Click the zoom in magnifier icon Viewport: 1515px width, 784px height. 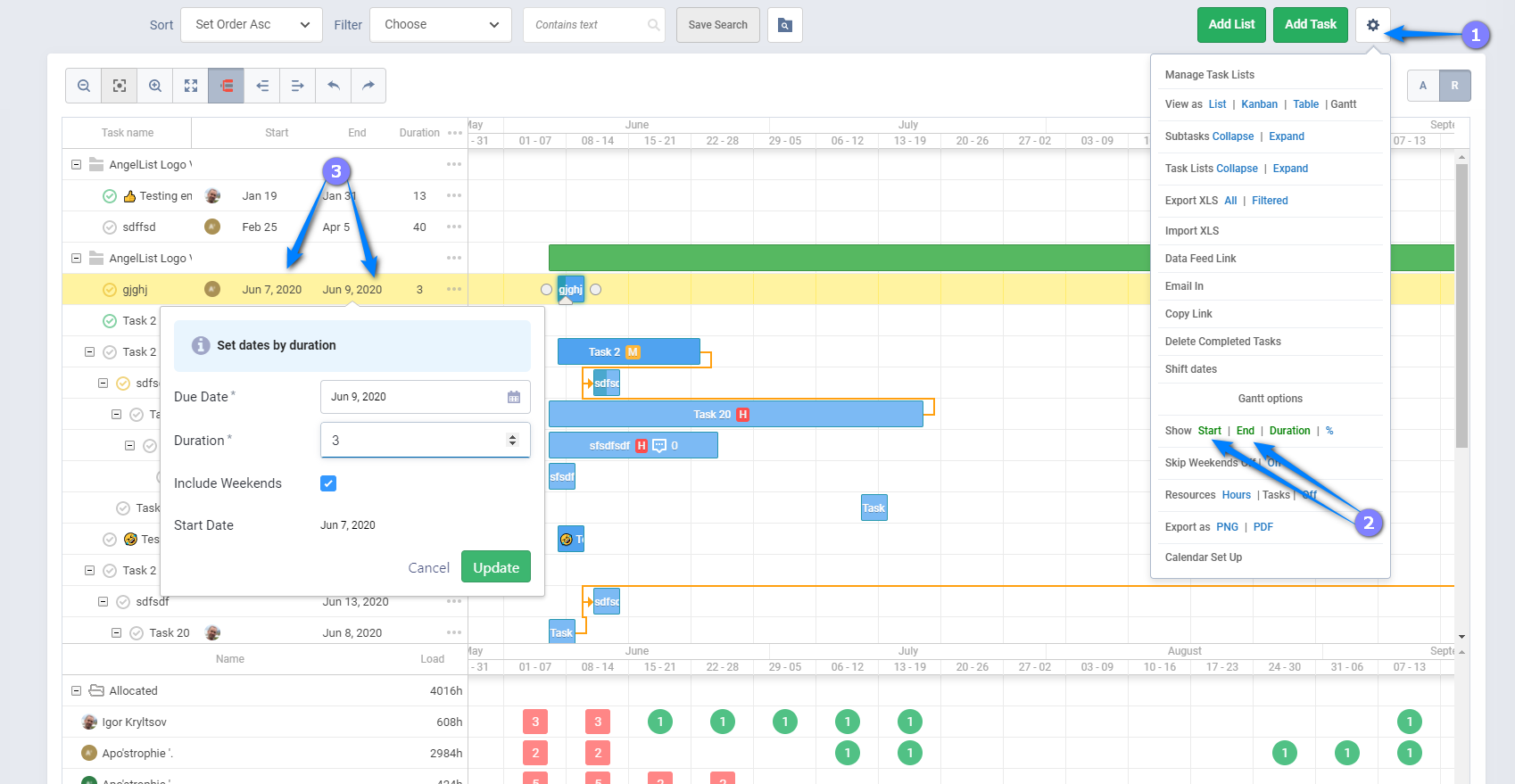(x=155, y=86)
